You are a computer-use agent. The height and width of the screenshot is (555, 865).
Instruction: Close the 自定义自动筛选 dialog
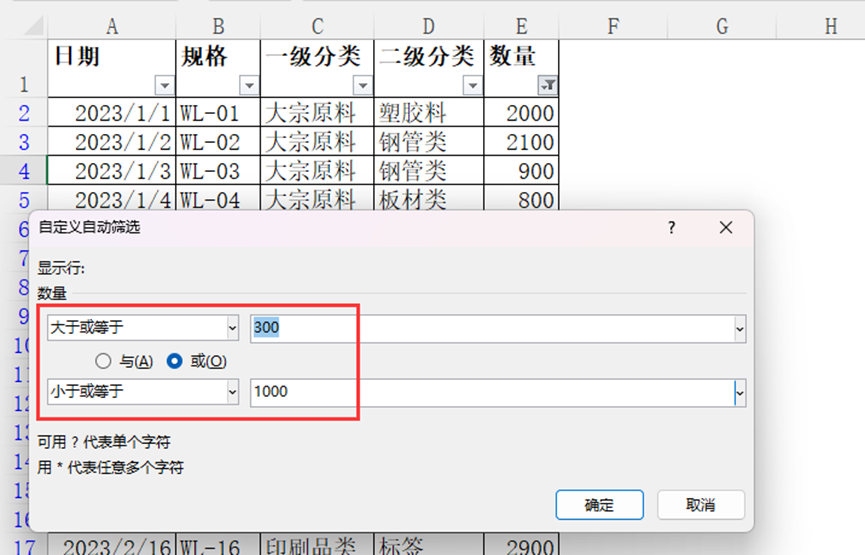click(725, 227)
